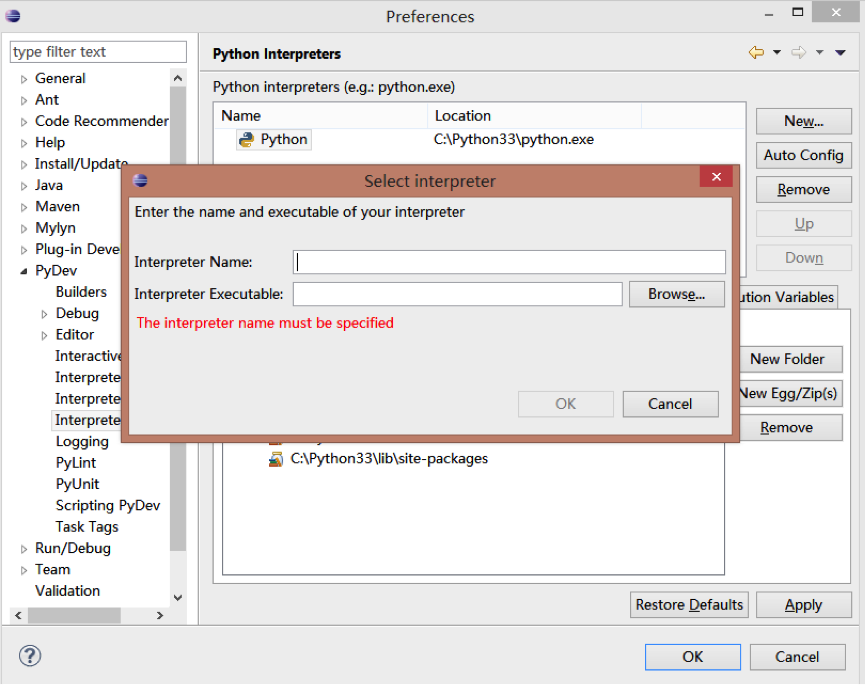Click the help question mark icon

pyautogui.click(x=30, y=656)
